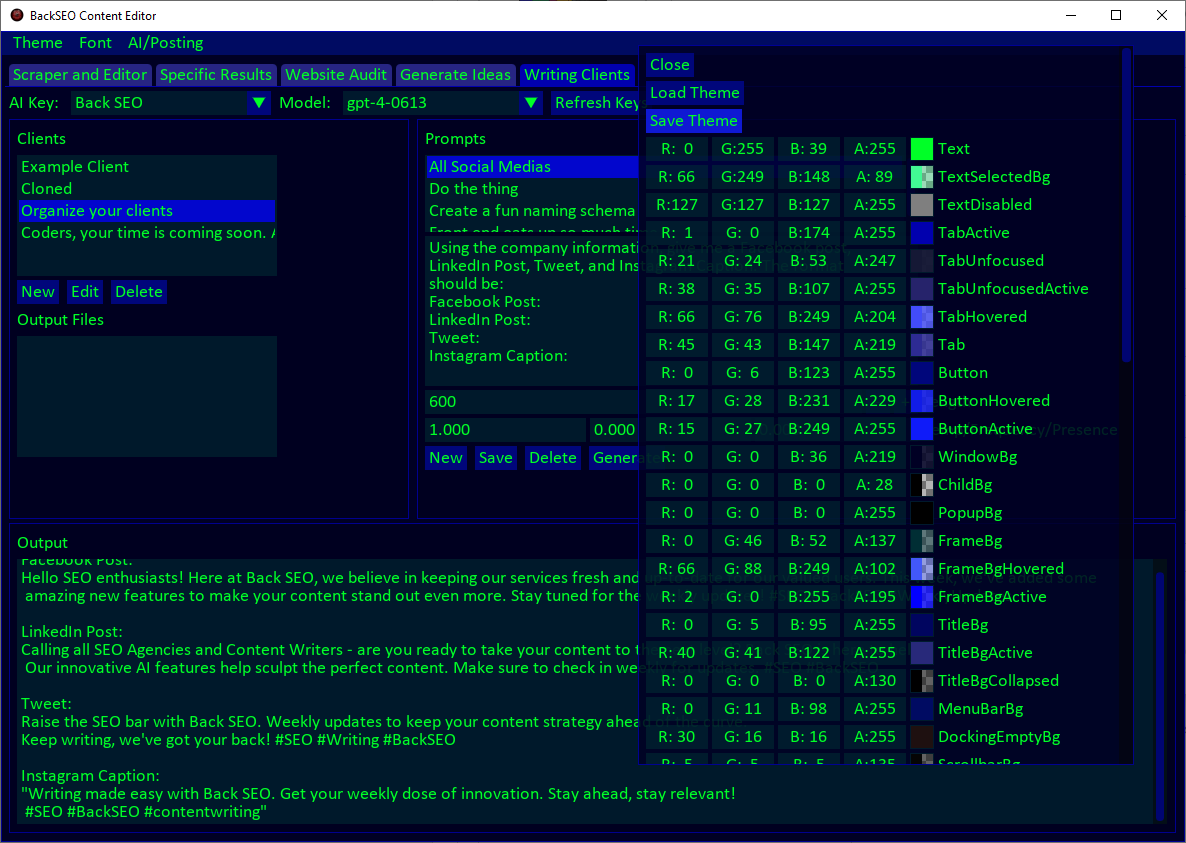
Task: Click the 1.000 value input field
Action: (505, 429)
